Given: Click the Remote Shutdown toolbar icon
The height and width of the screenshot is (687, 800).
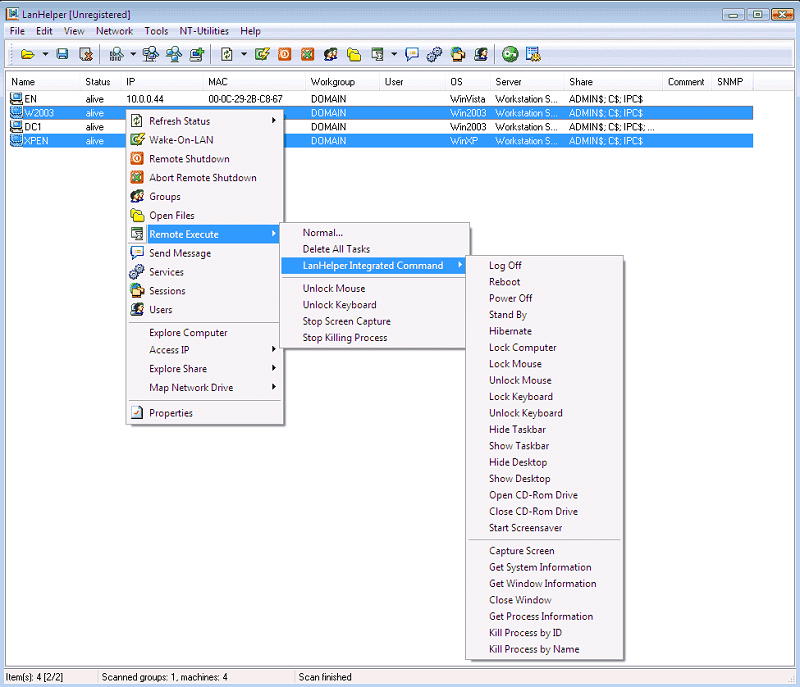Looking at the screenshot, I should click(284, 54).
